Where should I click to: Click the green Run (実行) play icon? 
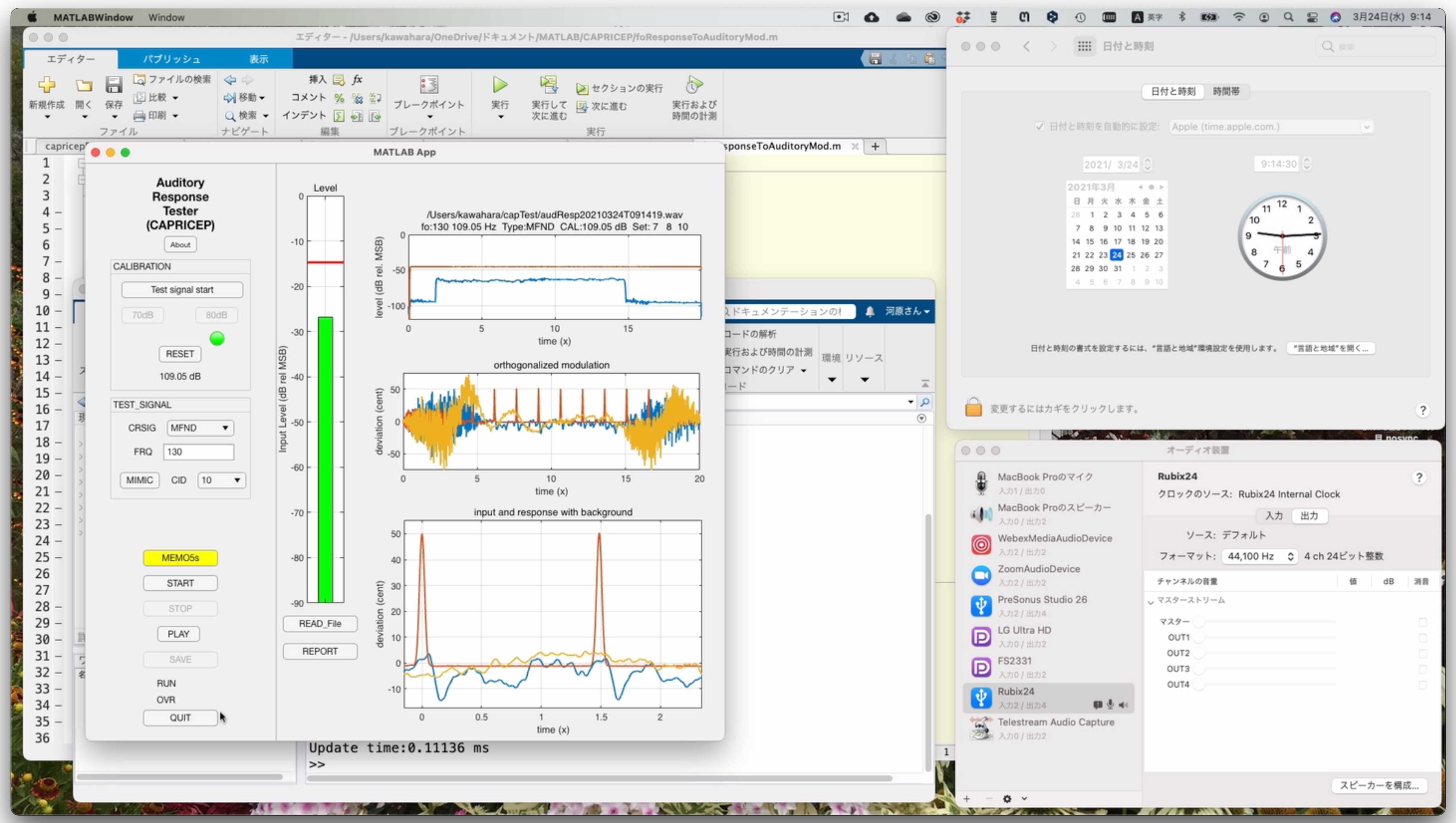pyautogui.click(x=499, y=85)
